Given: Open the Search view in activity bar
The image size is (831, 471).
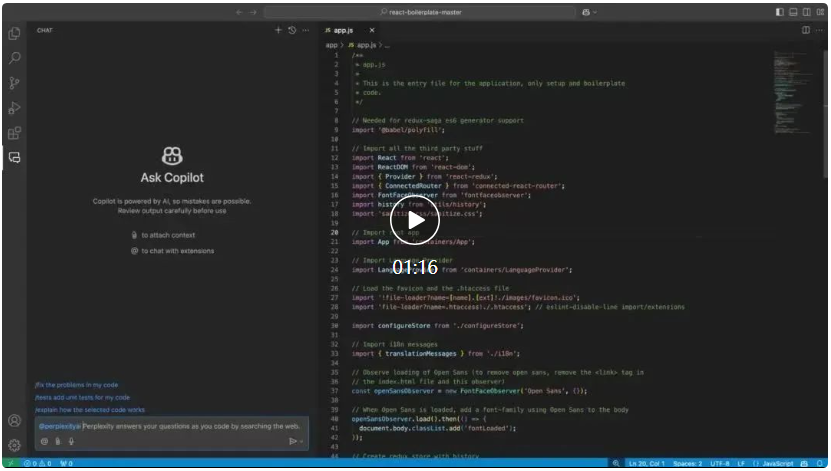Looking at the screenshot, I should [x=14, y=58].
